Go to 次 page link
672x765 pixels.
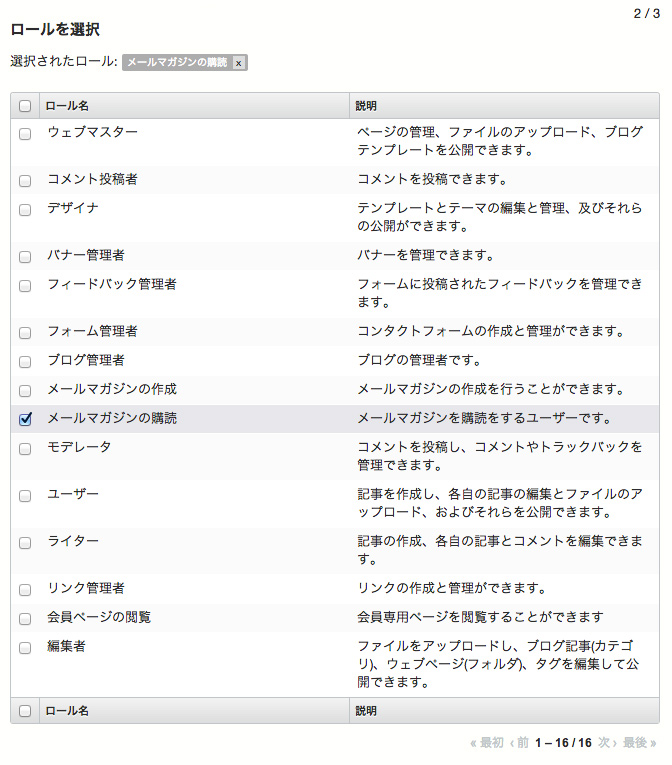pyautogui.click(x=607, y=743)
